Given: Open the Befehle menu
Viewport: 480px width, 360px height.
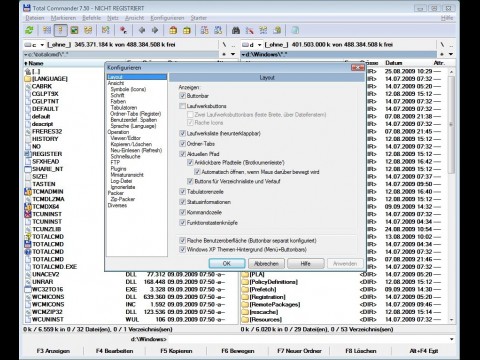Looking at the screenshot, I should click(x=91, y=18).
